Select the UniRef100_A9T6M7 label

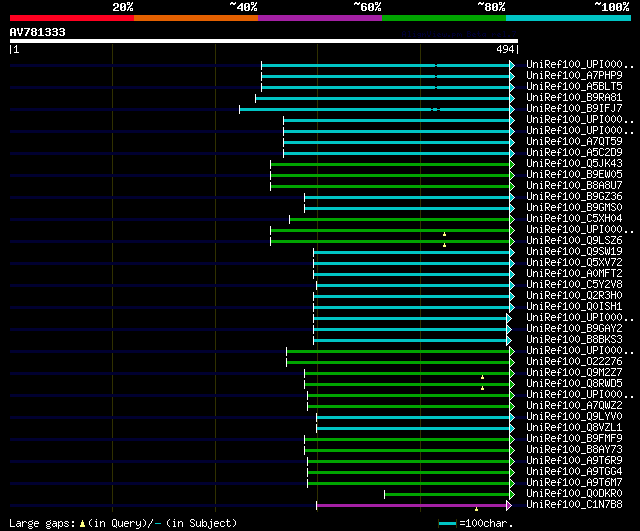tap(574, 483)
